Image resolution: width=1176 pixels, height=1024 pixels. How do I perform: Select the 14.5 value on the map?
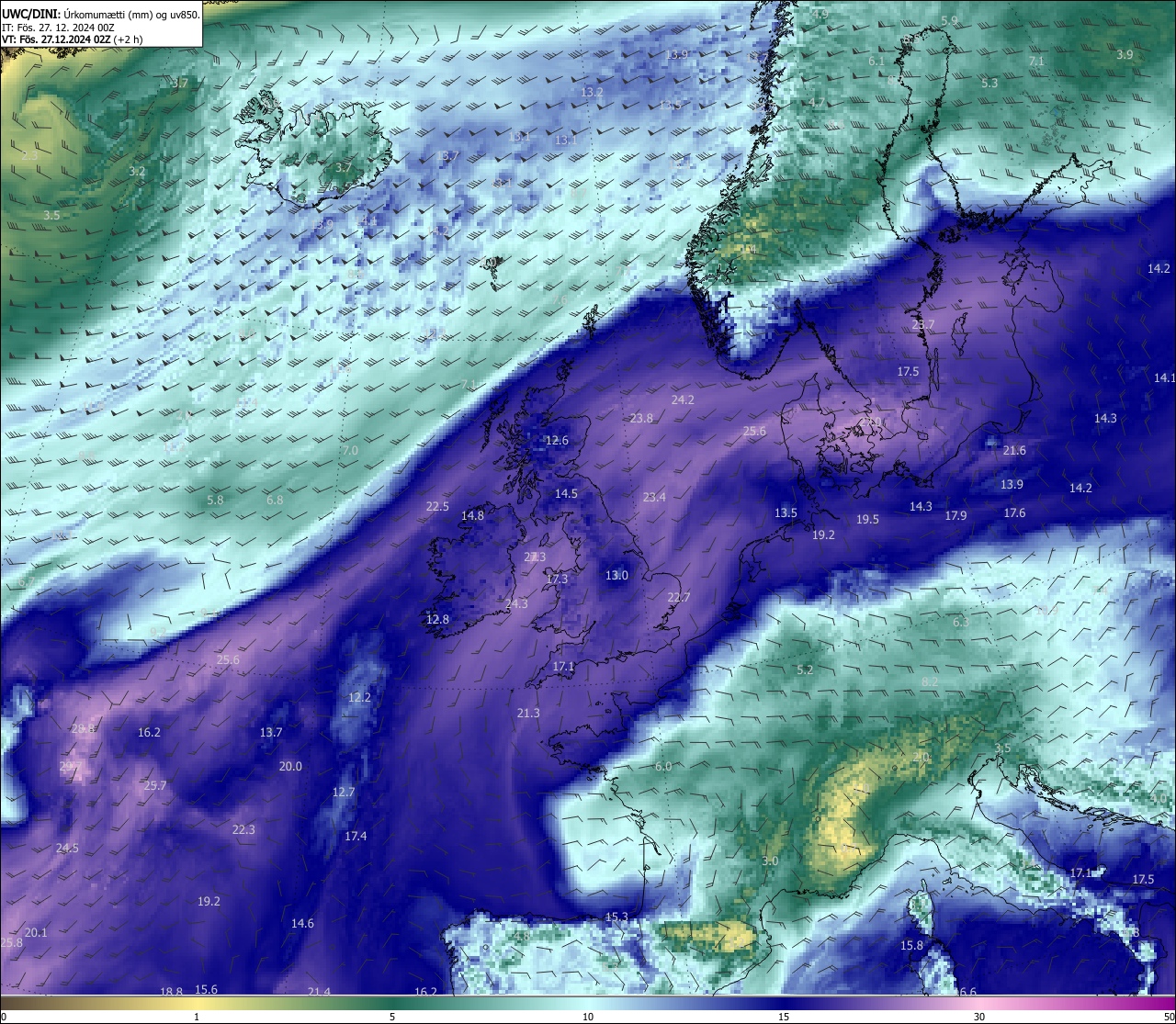pos(566,494)
